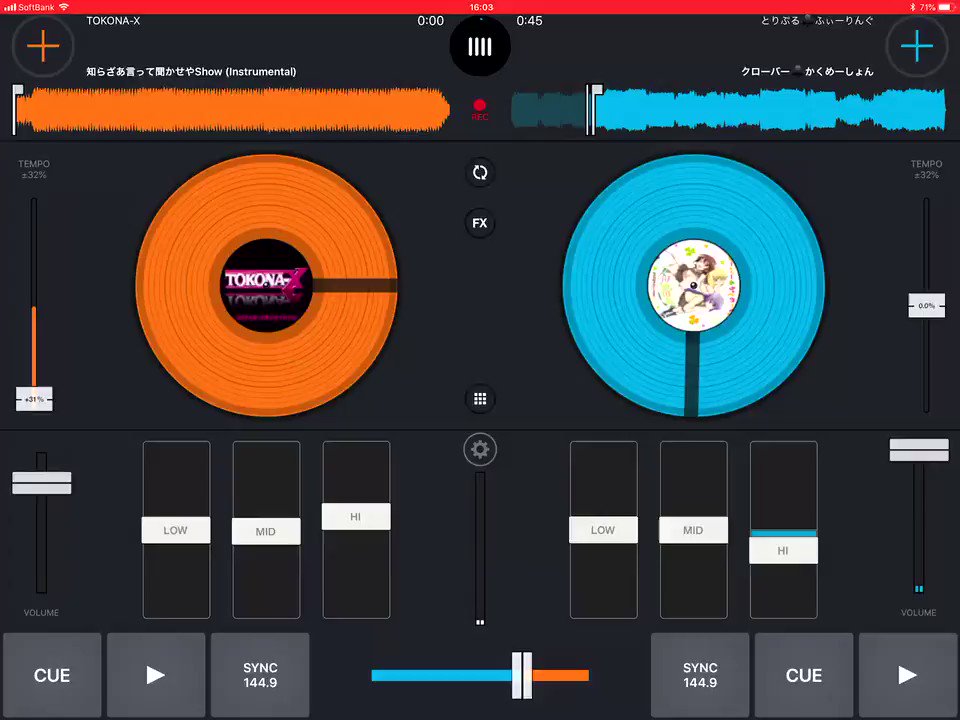
Task: Click the right track title クローバー かくめーしょん
Action: click(x=807, y=71)
